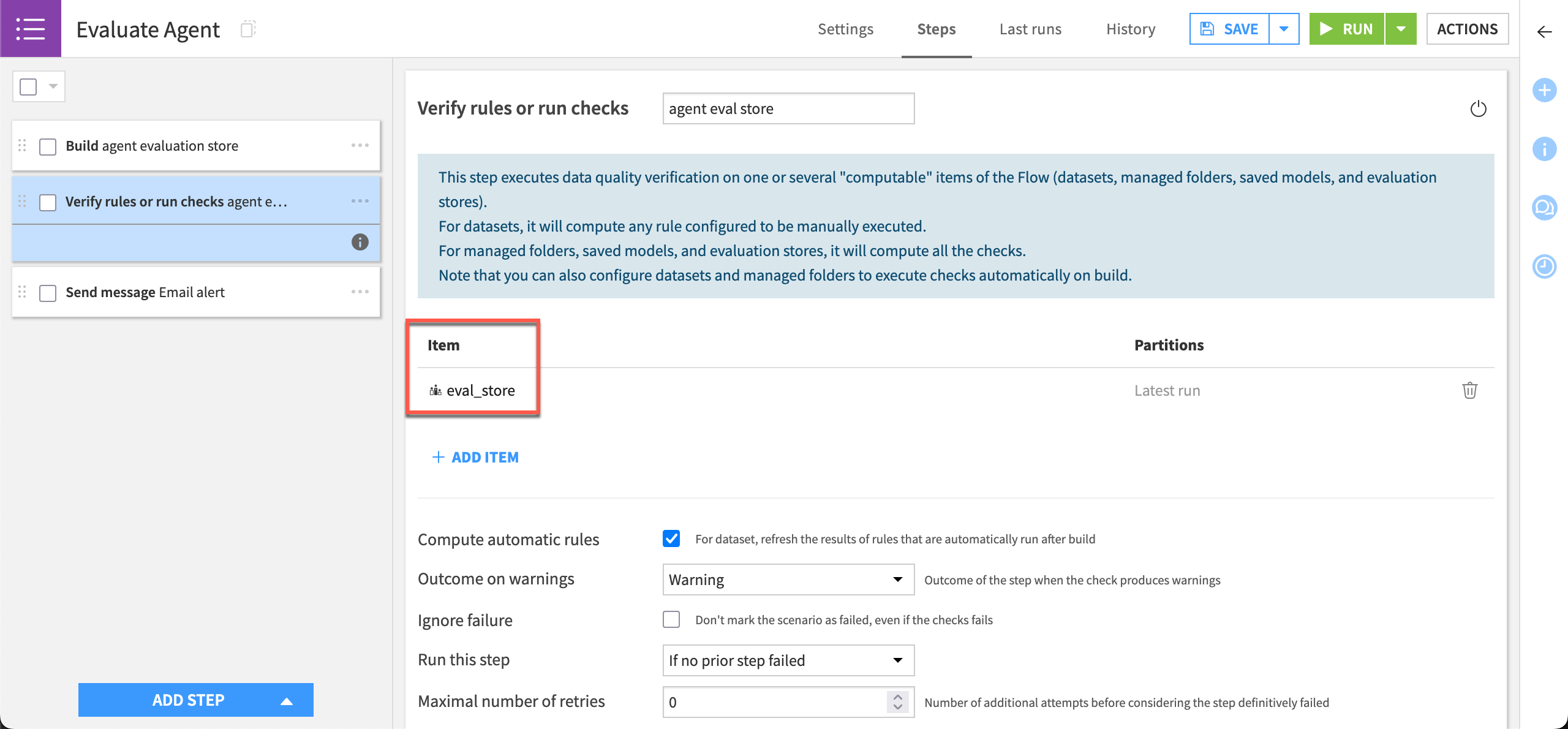Expand the Run this step dropdown
Image resolution: width=1568 pixels, height=729 pixels.
pyautogui.click(x=788, y=660)
